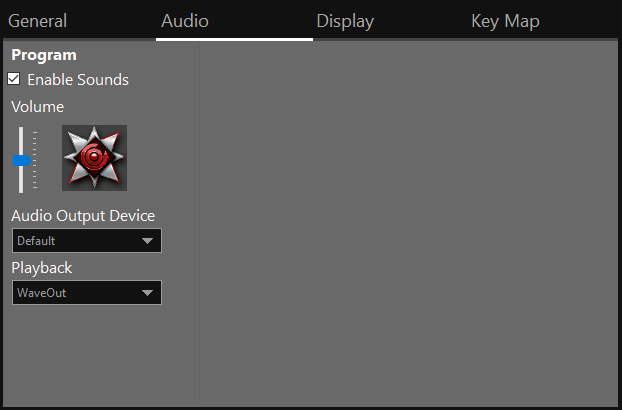Go to the Key Map tab
Image resolution: width=622 pixels, height=410 pixels.
point(505,21)
